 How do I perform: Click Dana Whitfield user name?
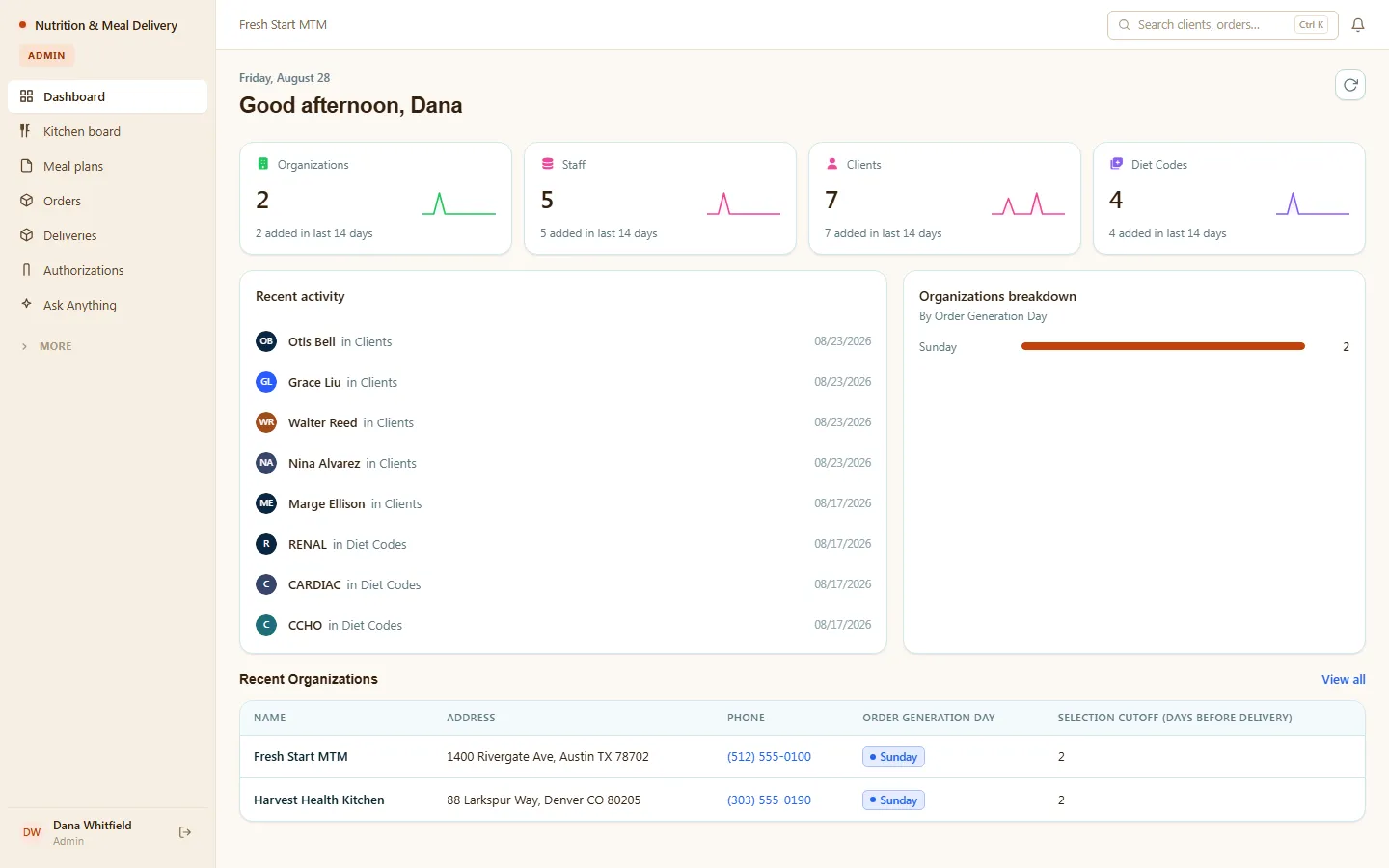(92, 826)
